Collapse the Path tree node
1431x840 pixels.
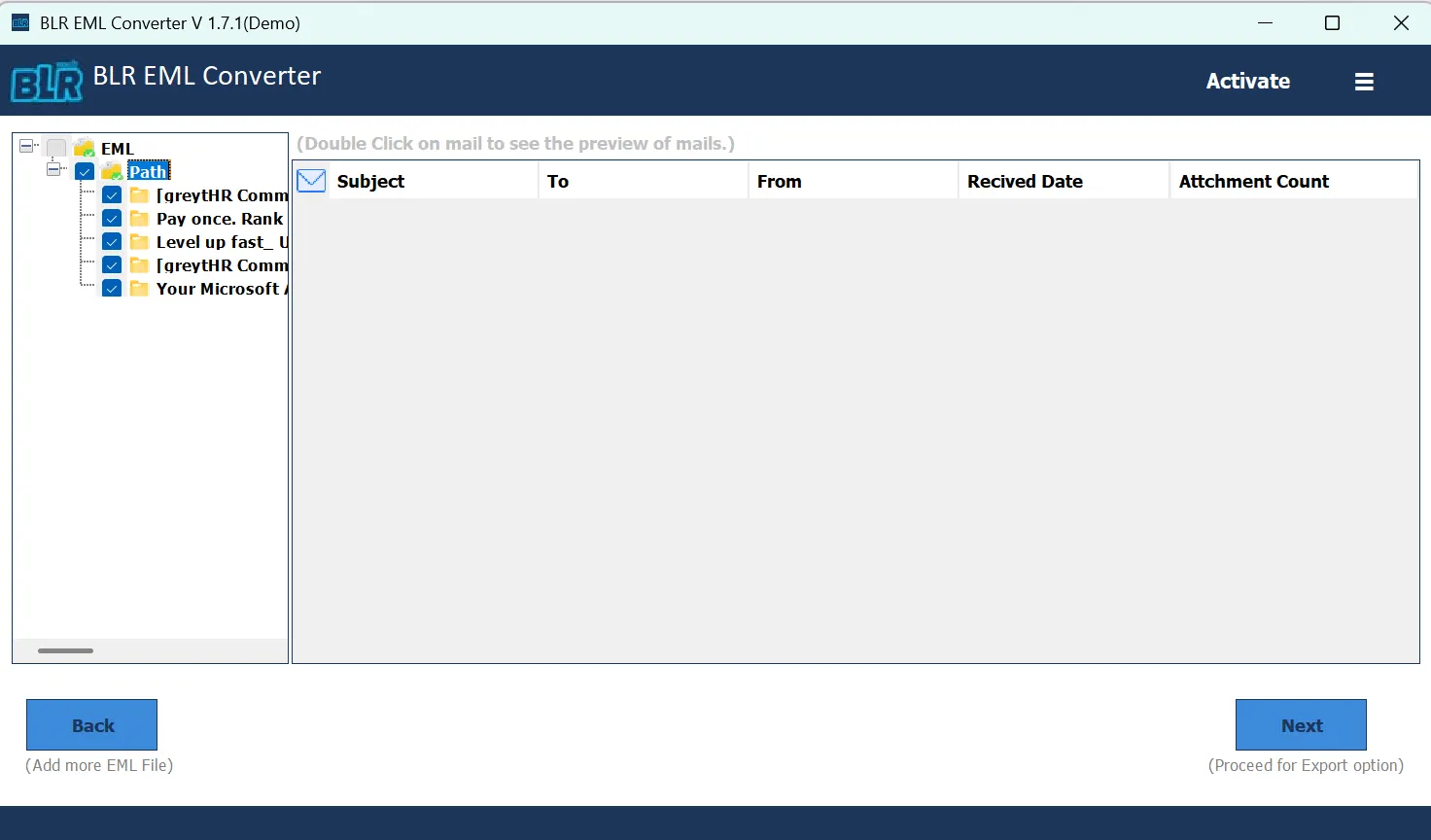click(x=54, y=170)
